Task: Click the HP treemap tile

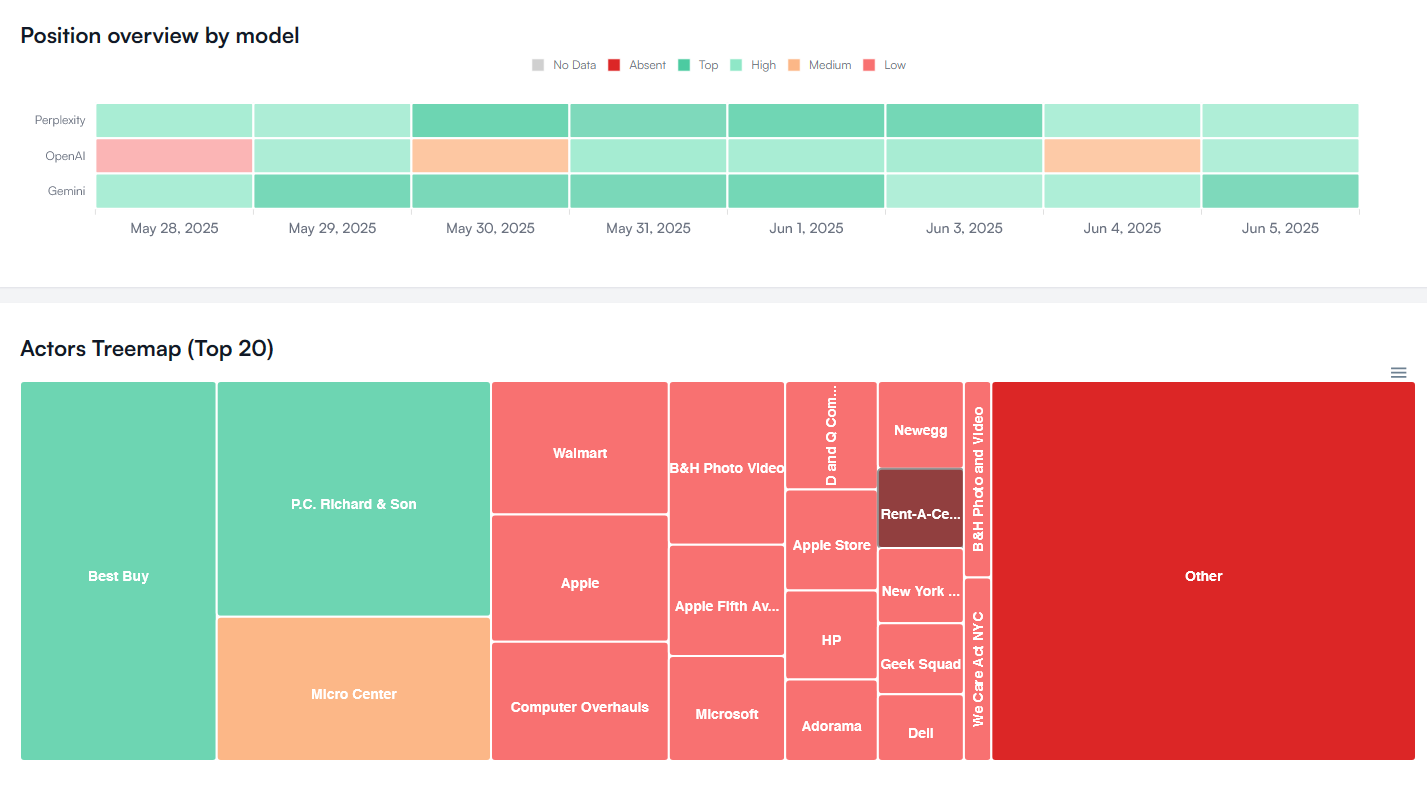Action: pos(831,635)
